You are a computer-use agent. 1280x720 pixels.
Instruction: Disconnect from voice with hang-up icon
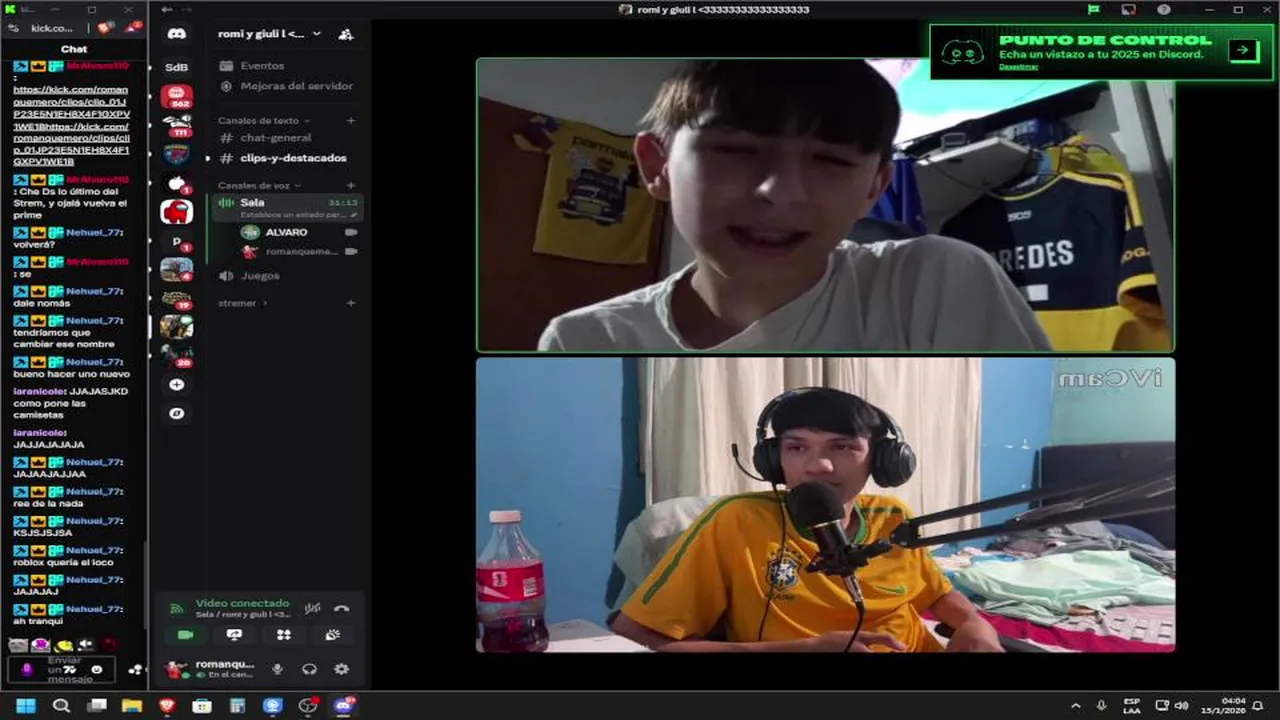(341, 608)
